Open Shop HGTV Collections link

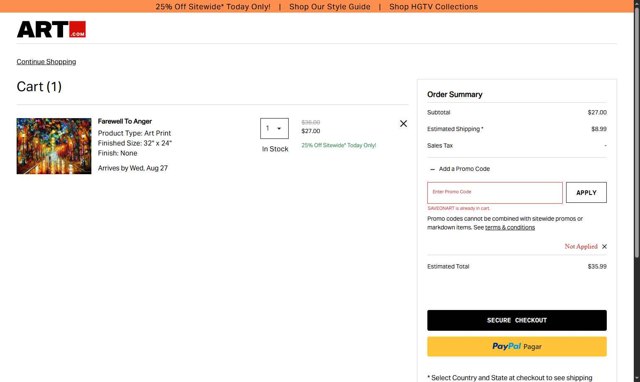[x=433, y=7]
